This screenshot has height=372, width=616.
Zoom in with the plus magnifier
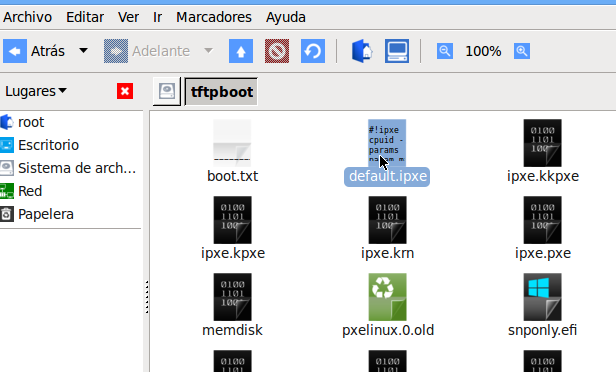pos(522,51)
